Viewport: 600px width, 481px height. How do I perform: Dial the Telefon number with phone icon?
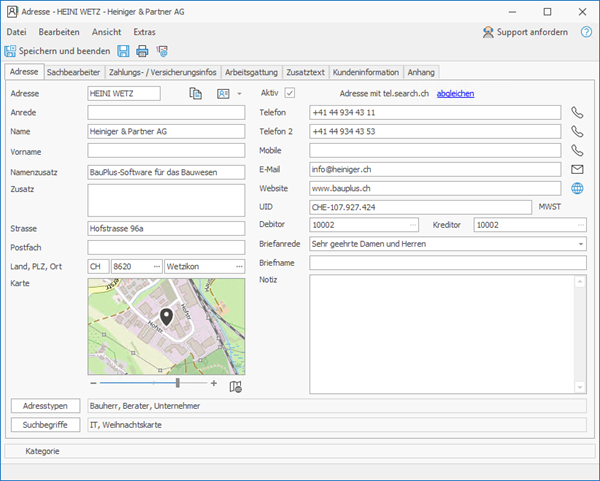[577, 113]
